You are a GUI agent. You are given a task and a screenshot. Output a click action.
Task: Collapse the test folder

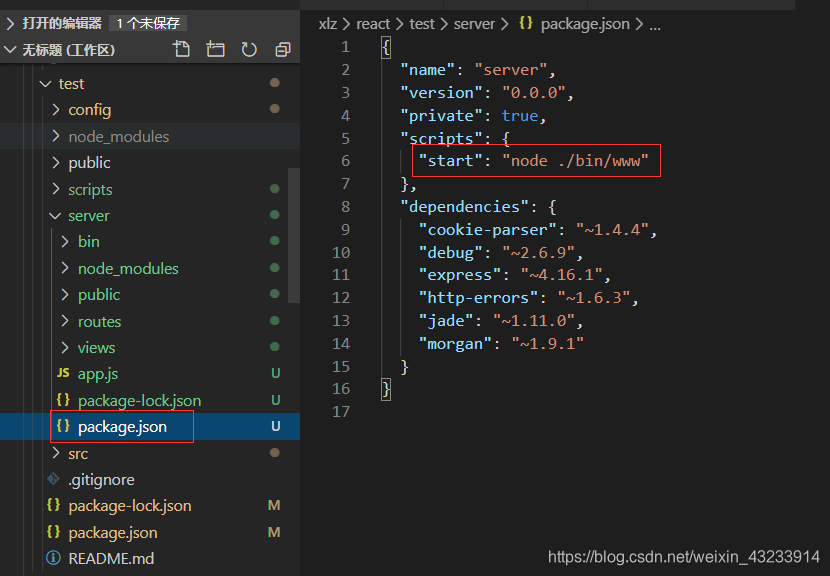[46, 84]
